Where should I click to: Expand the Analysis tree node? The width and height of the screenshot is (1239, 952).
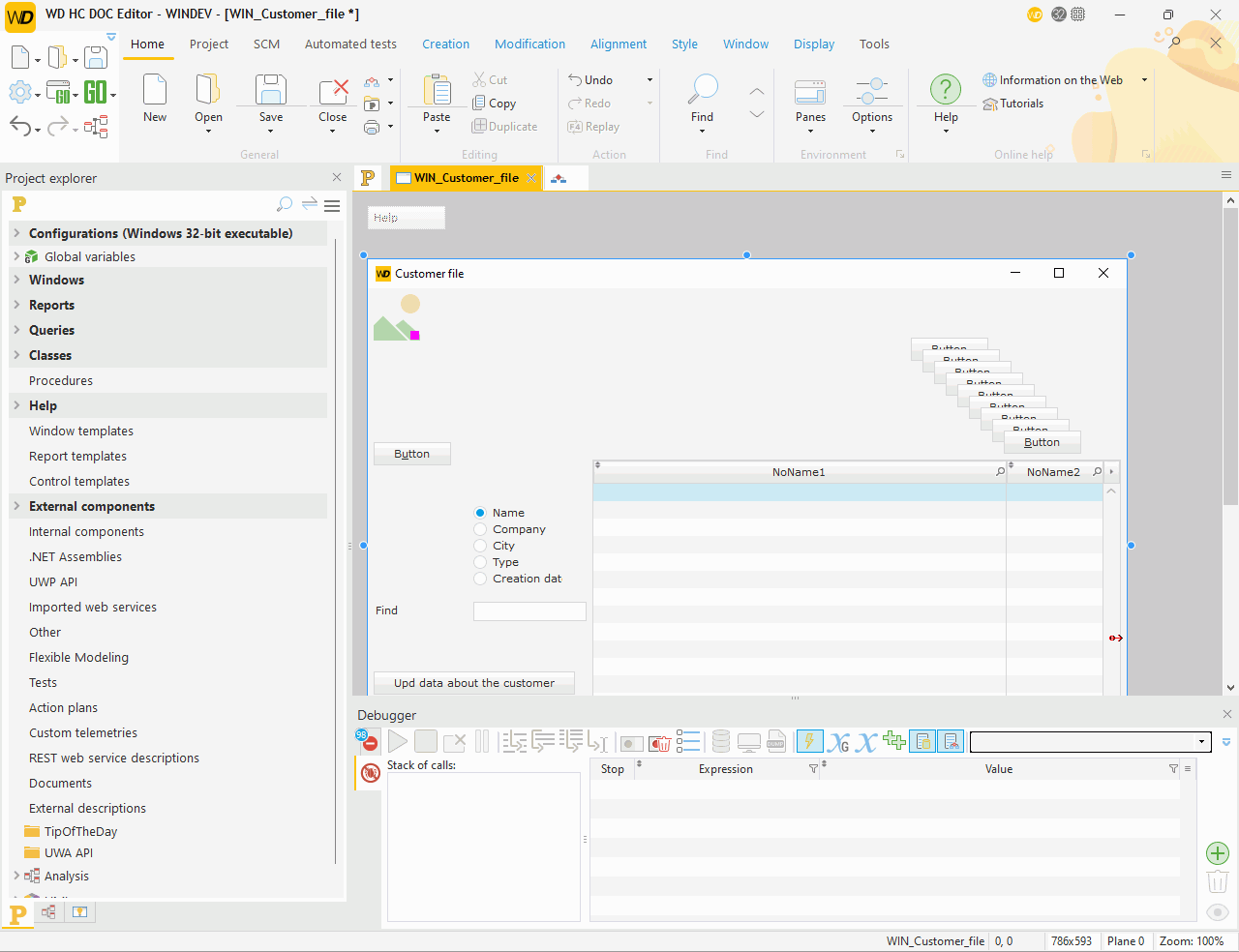(x=16, y=876)
